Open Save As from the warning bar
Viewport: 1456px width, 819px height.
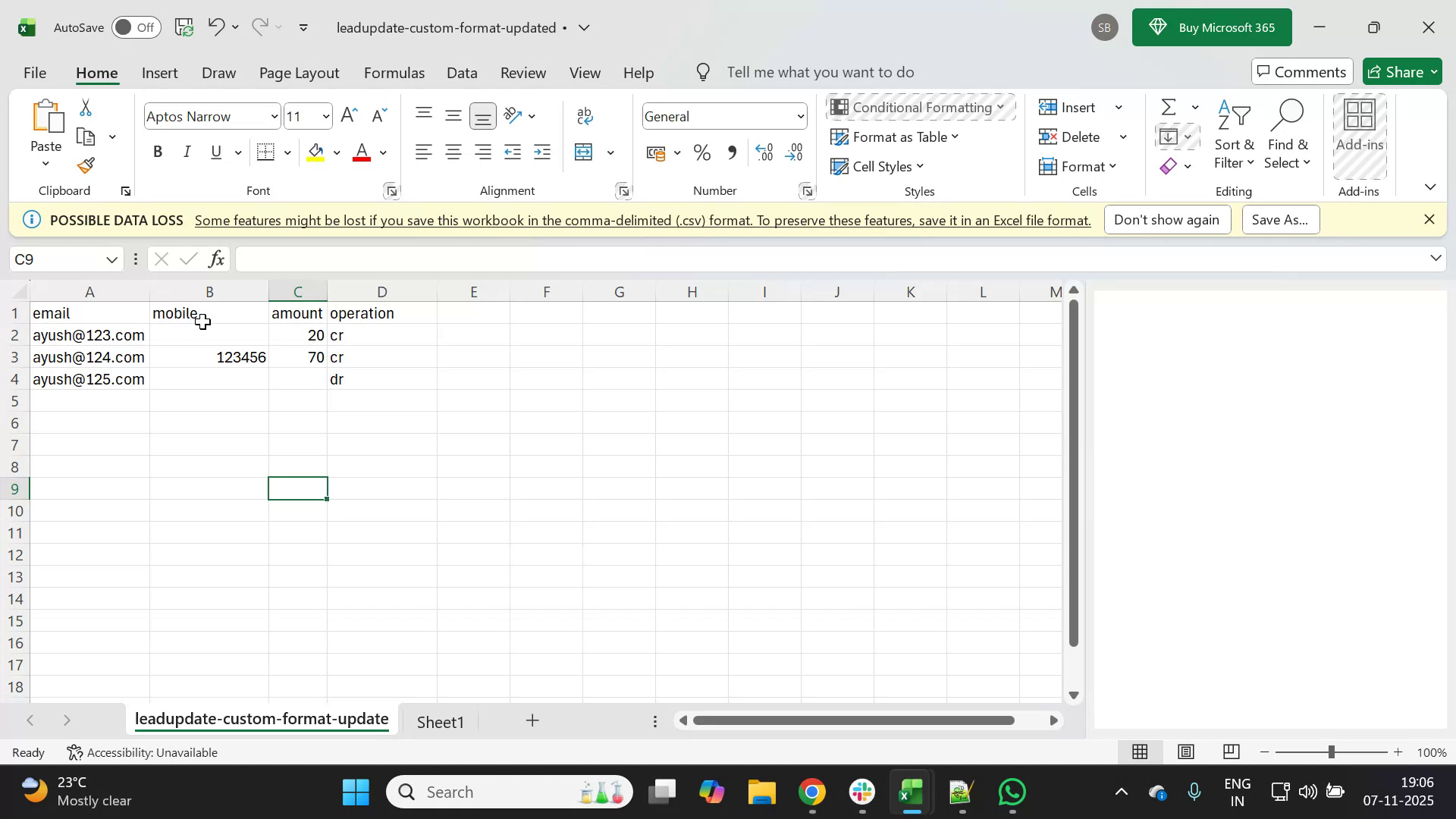(1280, 219)
